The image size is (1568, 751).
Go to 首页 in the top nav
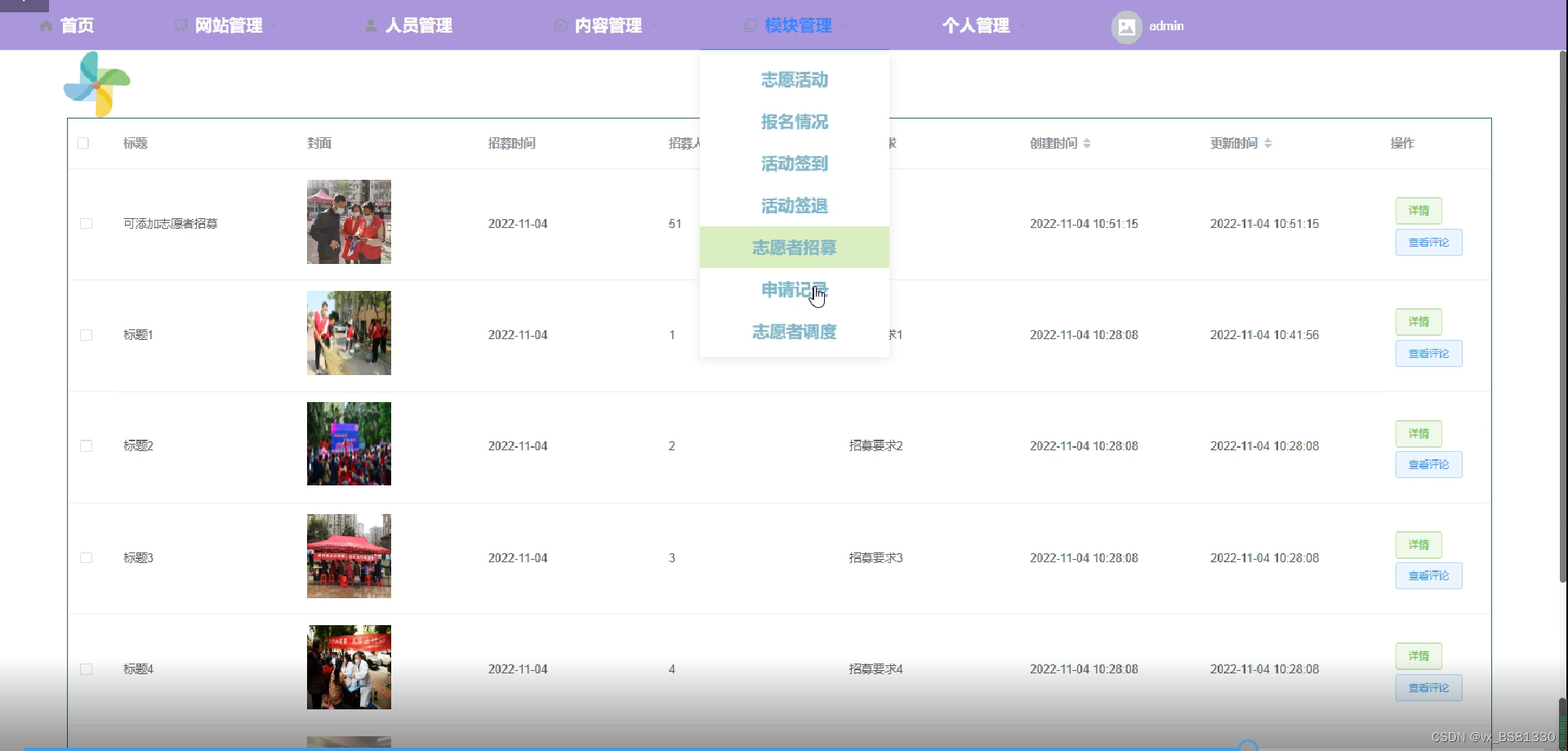(x=77, y=26)
